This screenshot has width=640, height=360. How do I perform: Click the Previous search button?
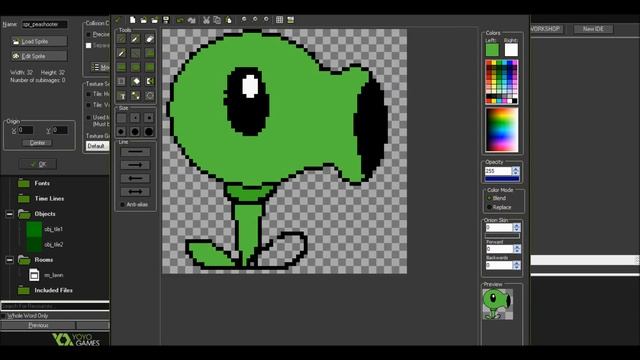(x=38, y=325)
